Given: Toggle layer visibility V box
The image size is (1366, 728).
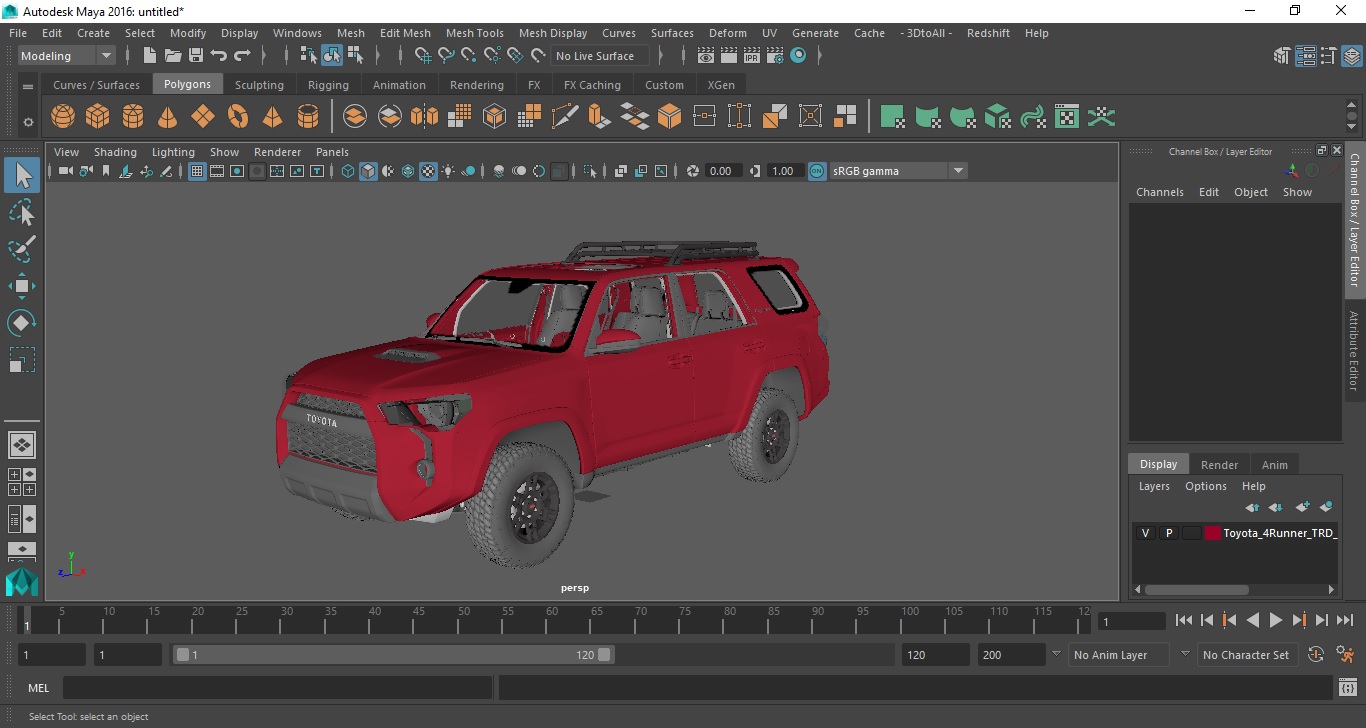Looking at the screenshot, I should point(1145,533).
